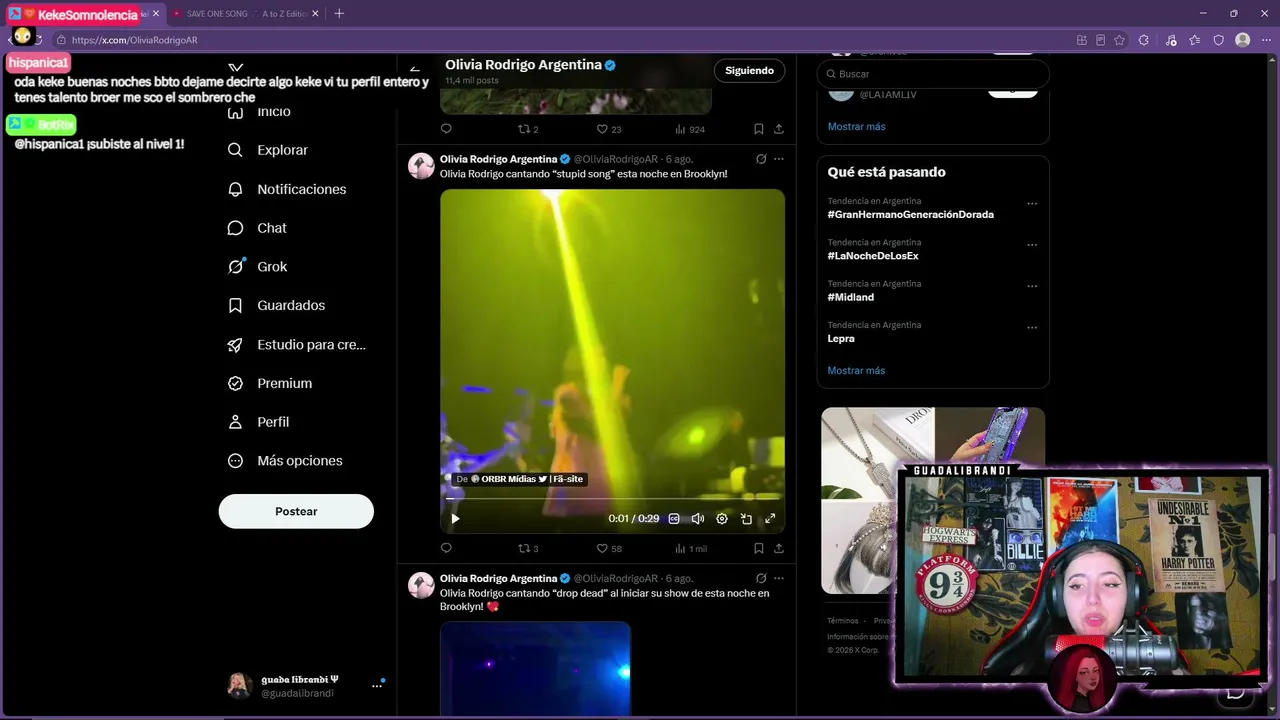Open #GranHermanoGeneraciónDorada trend

[910, 215]
